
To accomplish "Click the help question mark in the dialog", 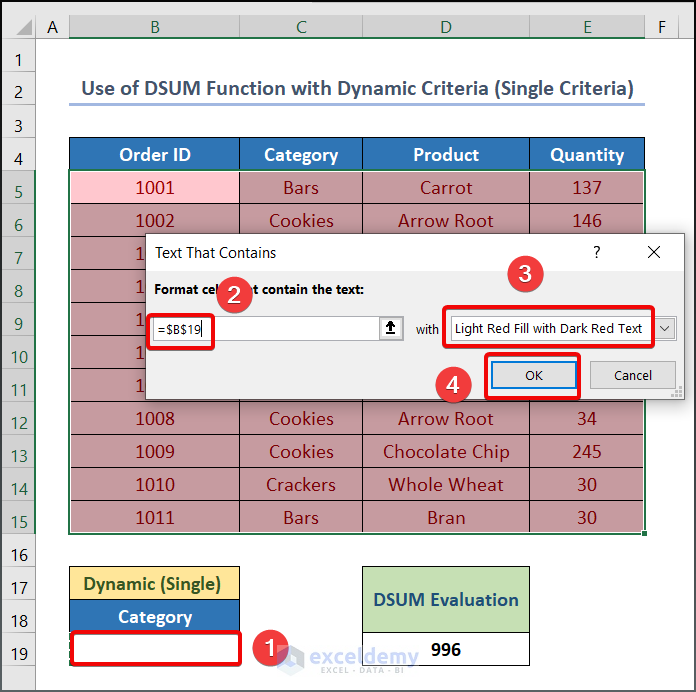I will (x=597, y=252).
